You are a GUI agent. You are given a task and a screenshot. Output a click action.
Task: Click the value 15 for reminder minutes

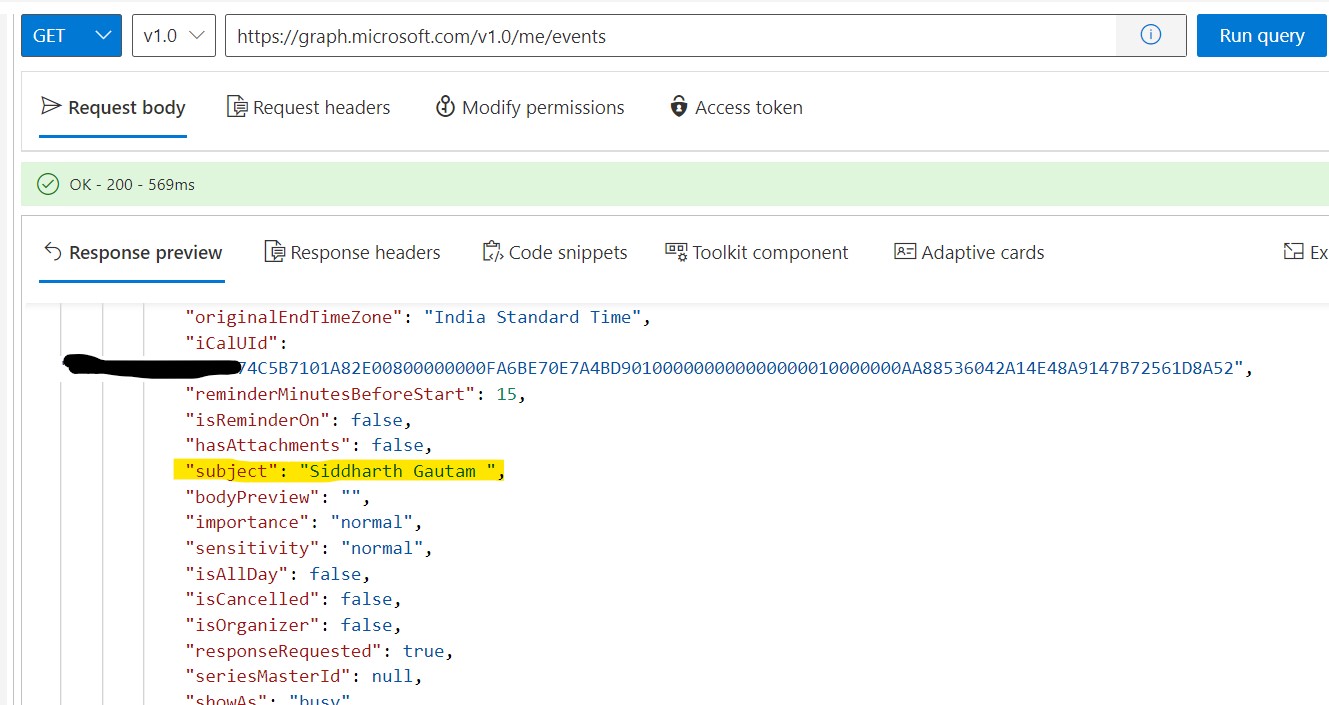(506, 394)
